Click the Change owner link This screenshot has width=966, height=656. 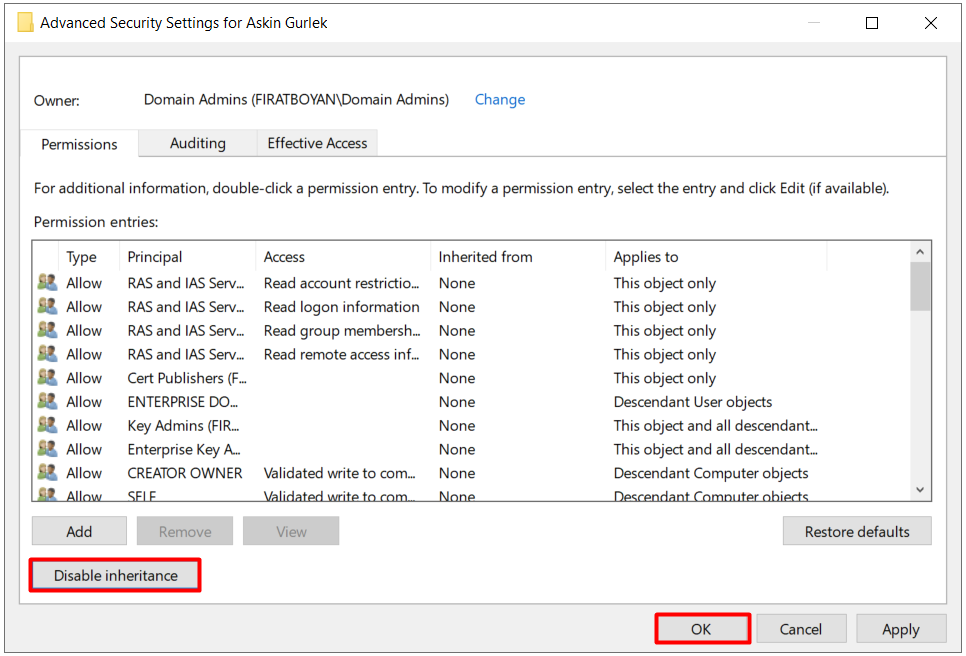(500, 100)
